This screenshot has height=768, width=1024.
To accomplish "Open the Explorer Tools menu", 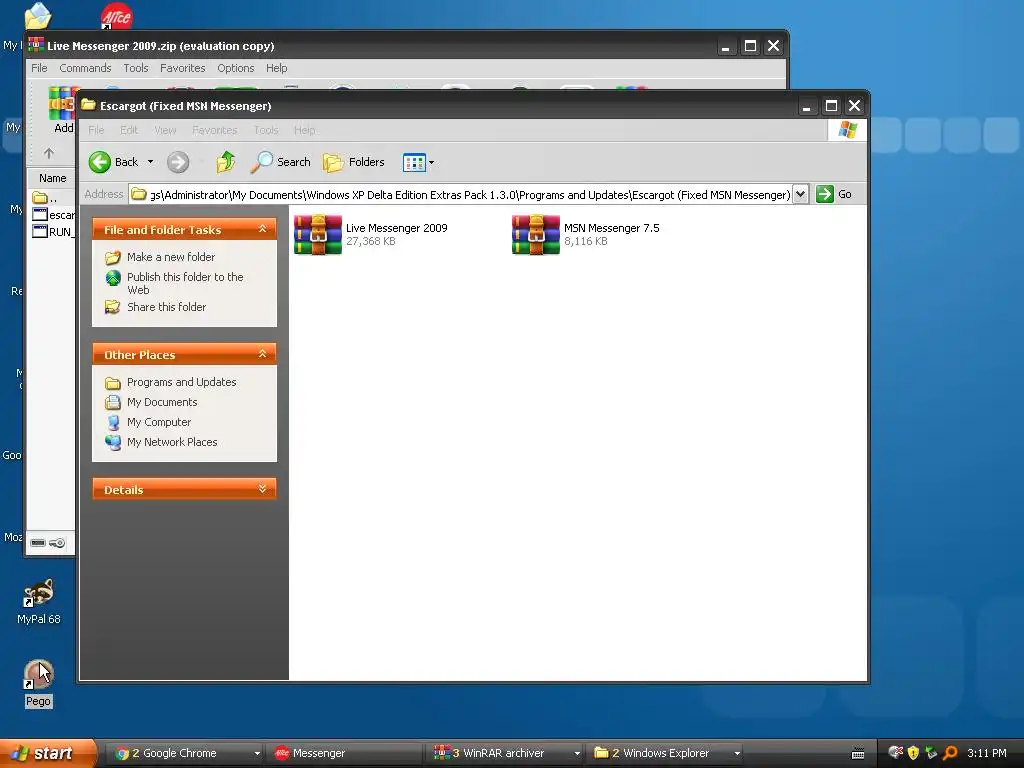I will (266, 130).
